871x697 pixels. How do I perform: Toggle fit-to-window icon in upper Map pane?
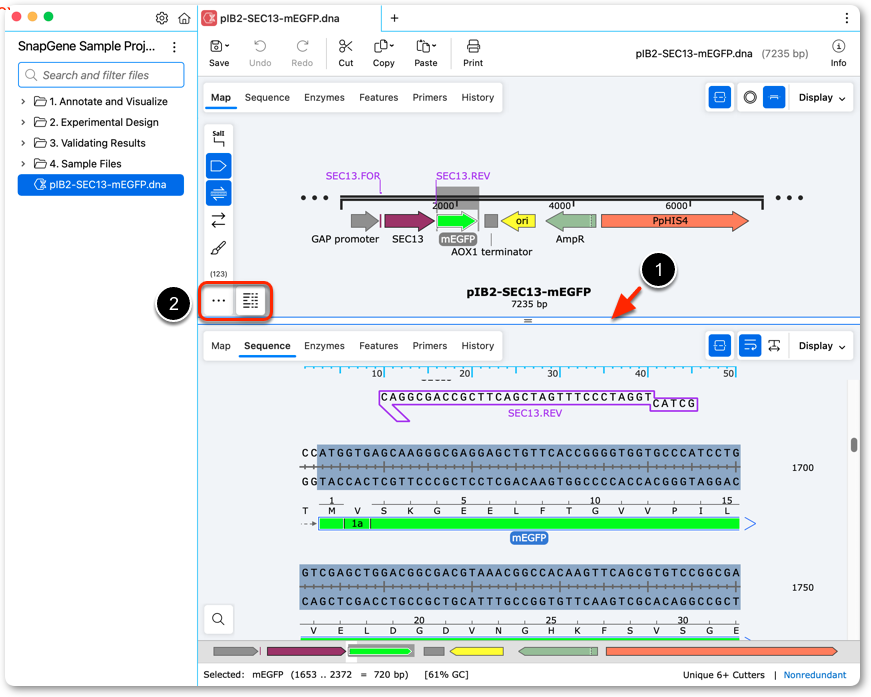pos(720,98)
